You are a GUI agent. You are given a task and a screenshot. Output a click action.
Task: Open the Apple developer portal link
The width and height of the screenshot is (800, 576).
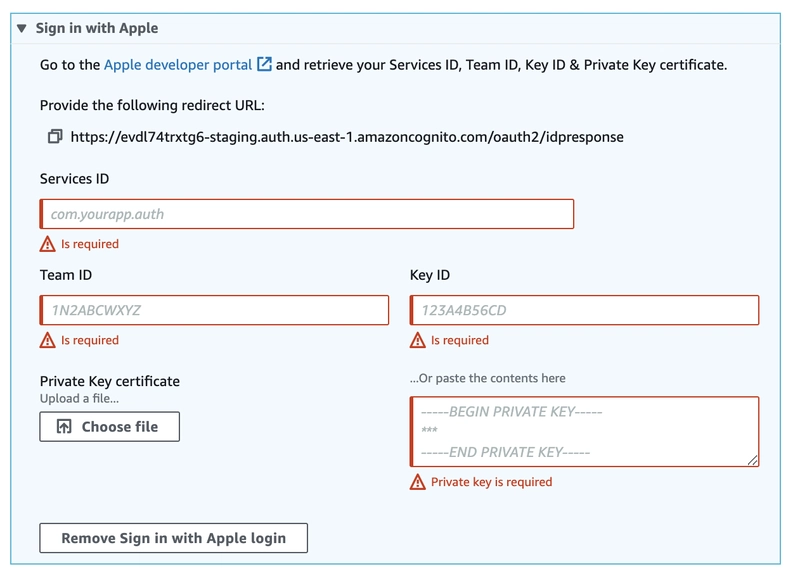[178, 65]
